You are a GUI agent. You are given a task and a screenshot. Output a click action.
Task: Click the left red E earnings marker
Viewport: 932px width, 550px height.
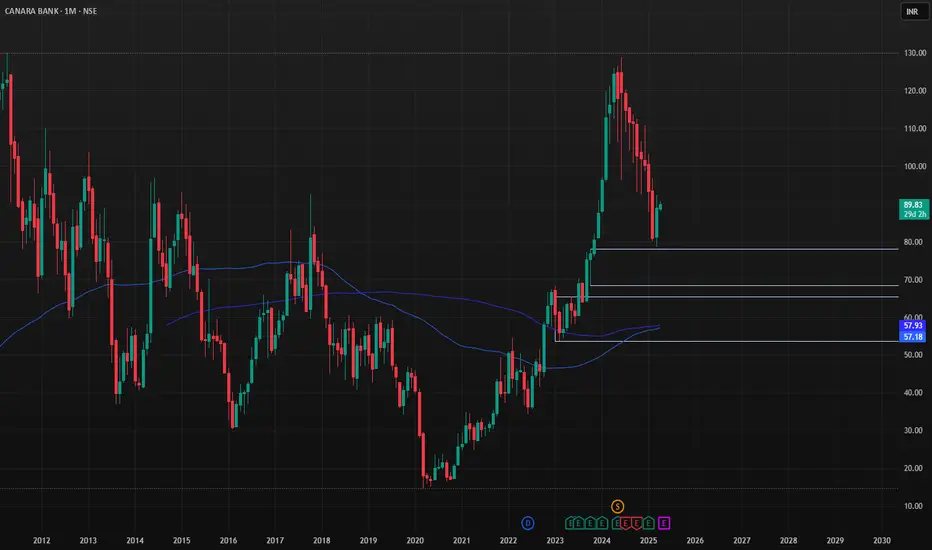(x=625, y=523)
